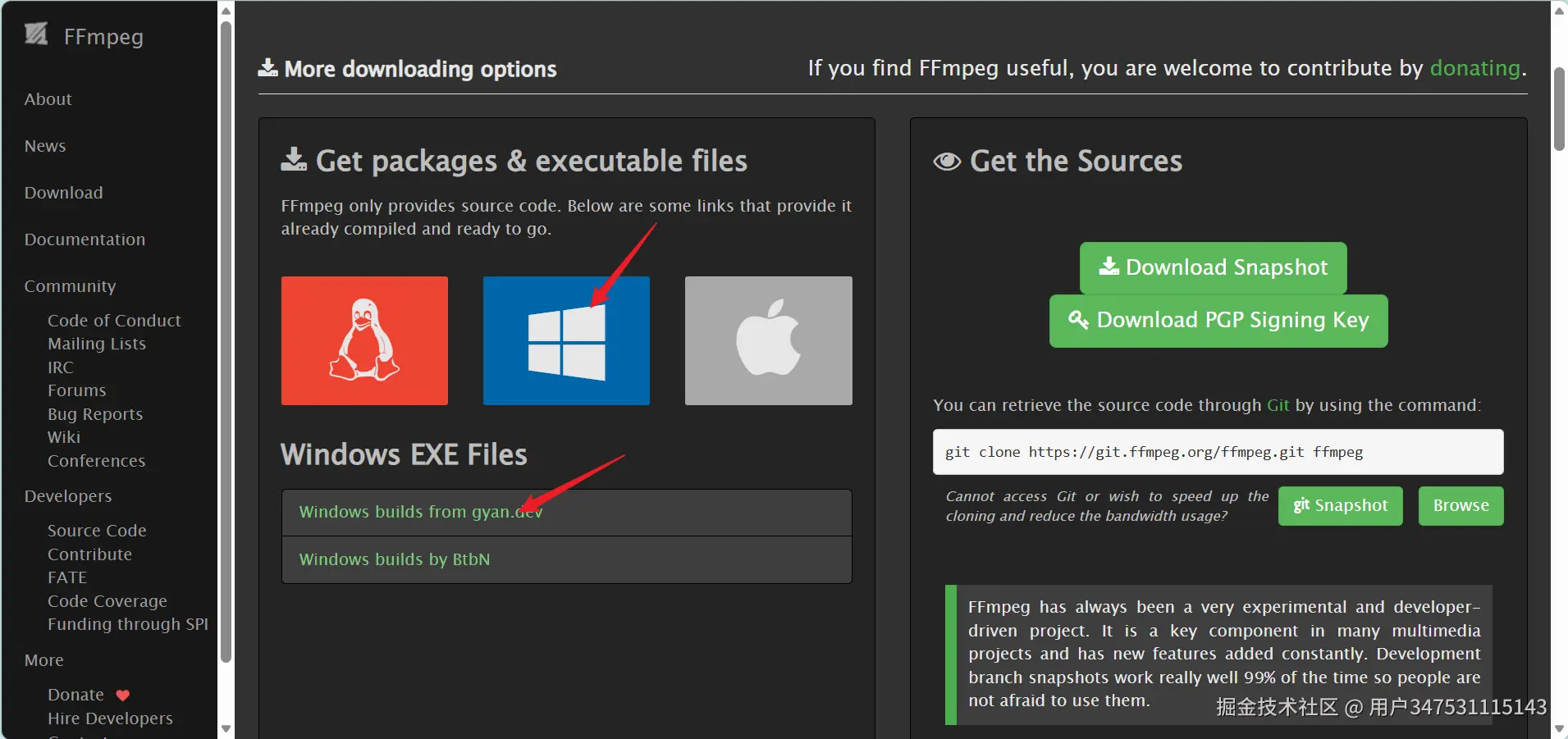Open Windows builds from gyan.dev link

(x=420, y=512)
